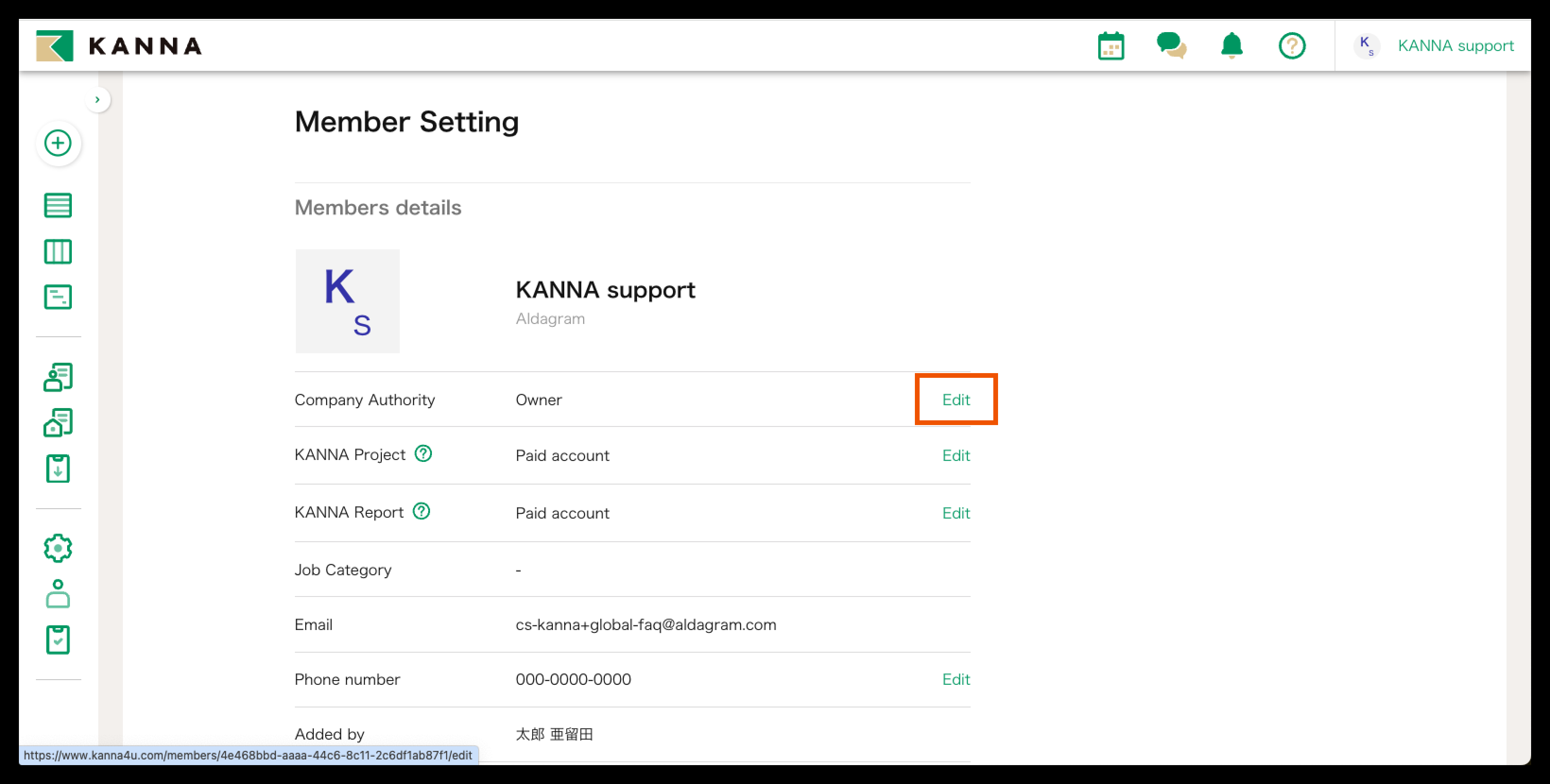Screen dimensions: 1550x784
Task: Expand the sidebar with chevron arrow
Action: [97, 100]
